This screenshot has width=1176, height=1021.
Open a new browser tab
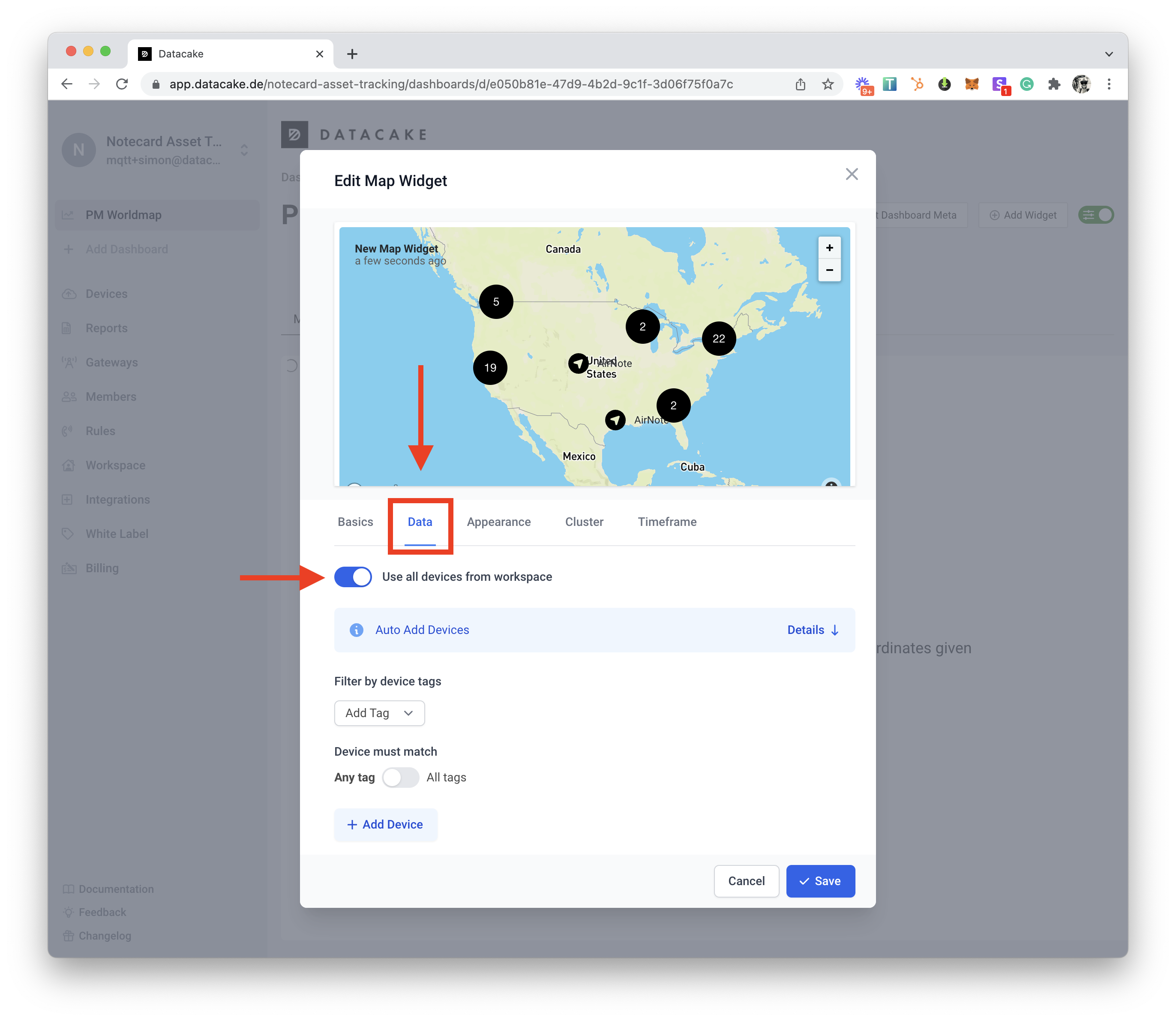tap(352, 54)
